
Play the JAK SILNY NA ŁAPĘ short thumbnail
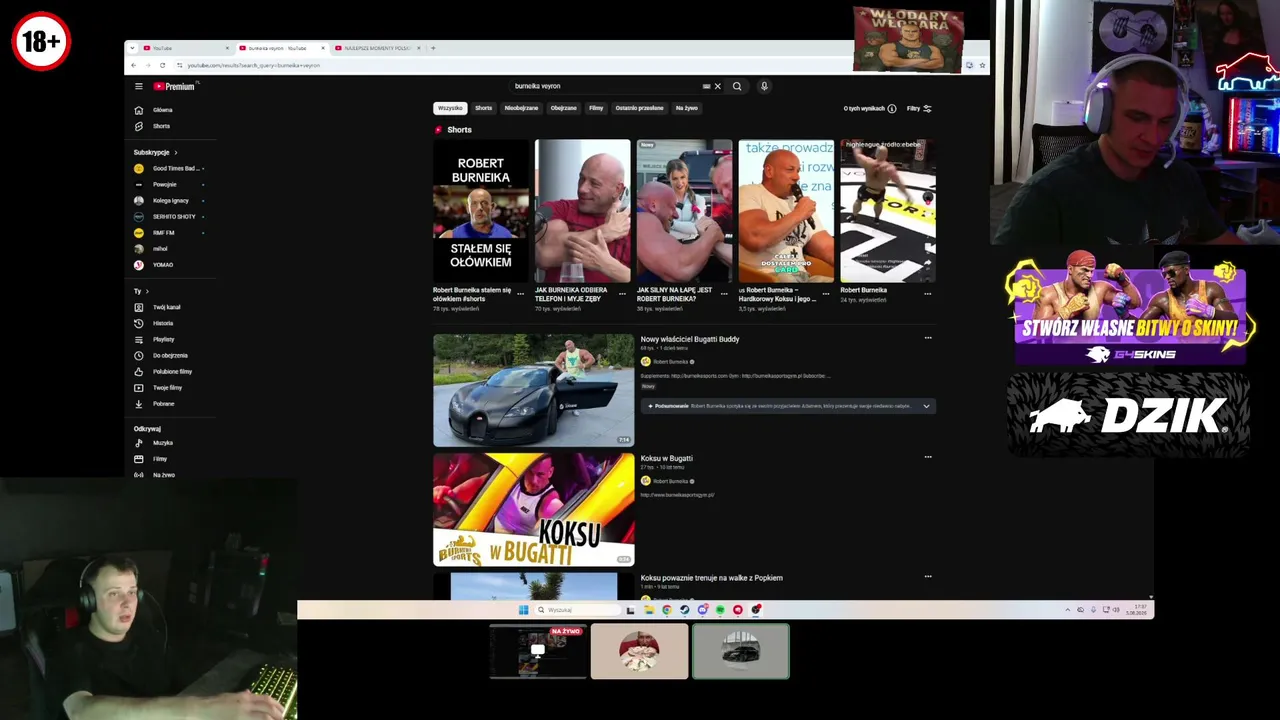[684, 211]
